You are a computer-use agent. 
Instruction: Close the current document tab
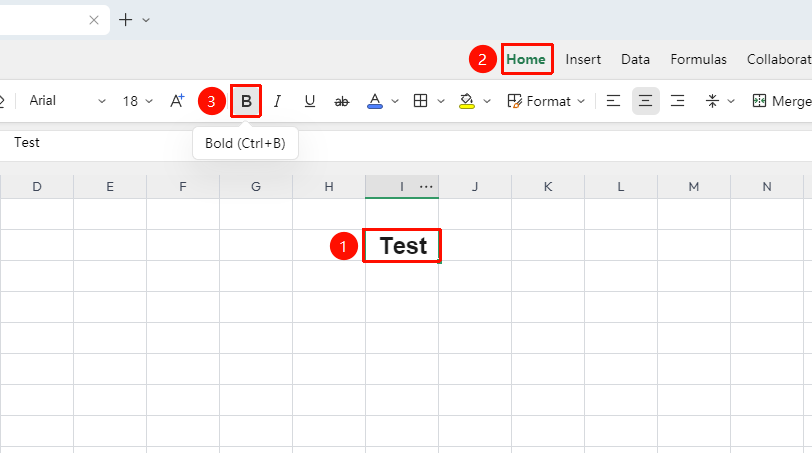tap(94, 20)
